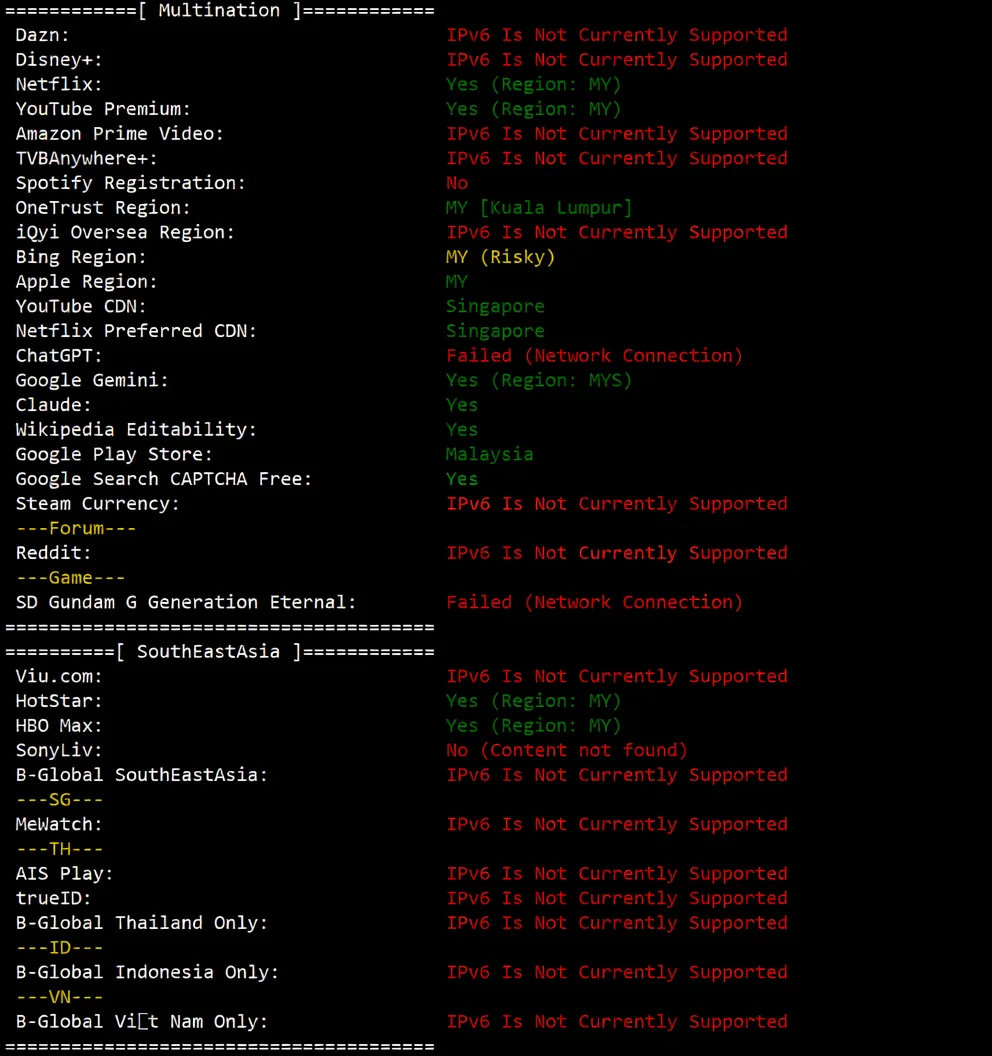
Task: Click the Spotify Registration 'No' result
Action: pyautogui.click(x=457, y=183)
